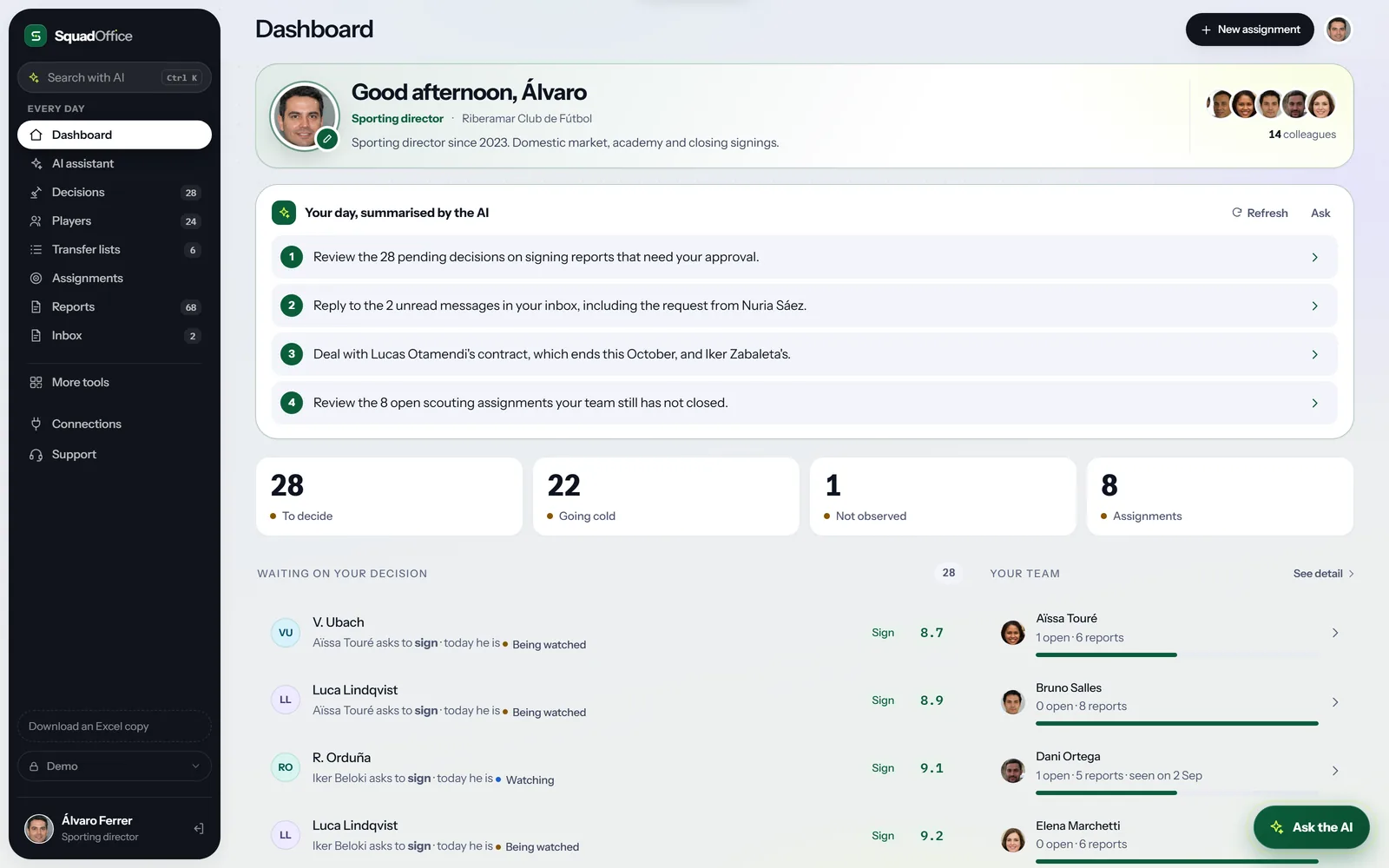This screenshot has height=868, width=1389.
Task: Expand summary item about 28 pending decisions
Action: coord(805,257)
